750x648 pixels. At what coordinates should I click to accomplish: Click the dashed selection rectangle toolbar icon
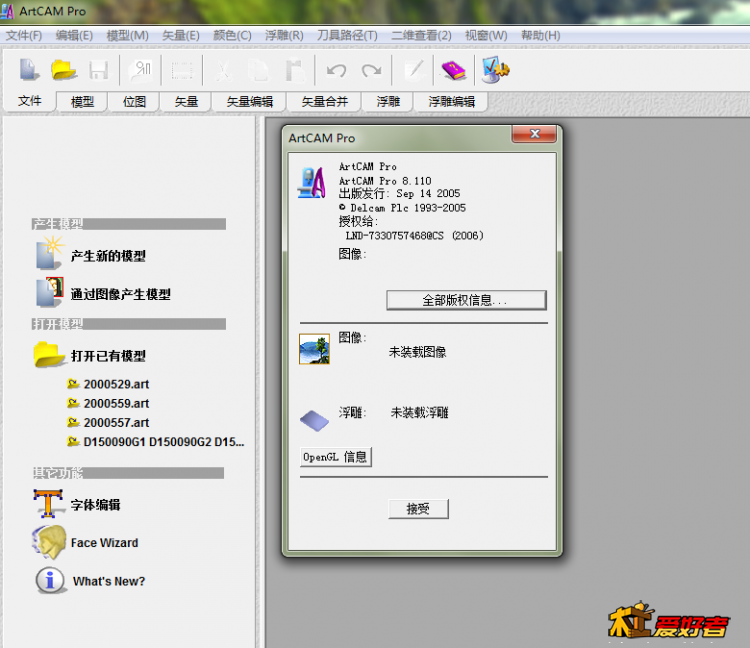click(x=182, y=71)
